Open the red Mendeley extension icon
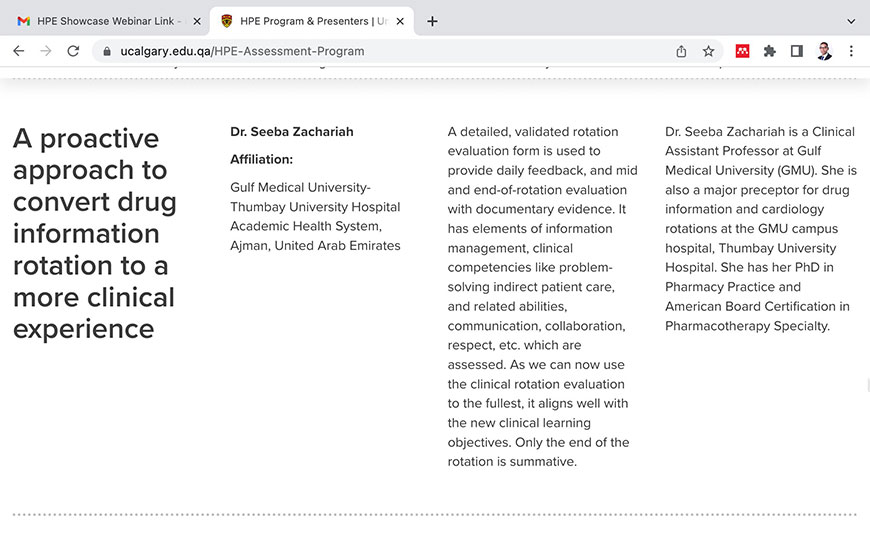The width and height of the screenshot is (870, 544). [x=742, y=51]
